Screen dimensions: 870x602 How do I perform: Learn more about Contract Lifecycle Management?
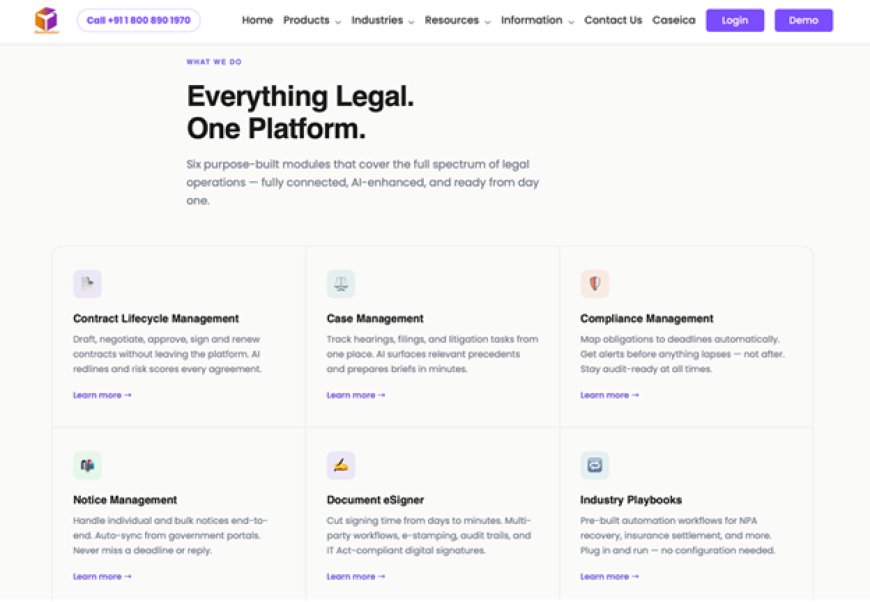point(102,395)
